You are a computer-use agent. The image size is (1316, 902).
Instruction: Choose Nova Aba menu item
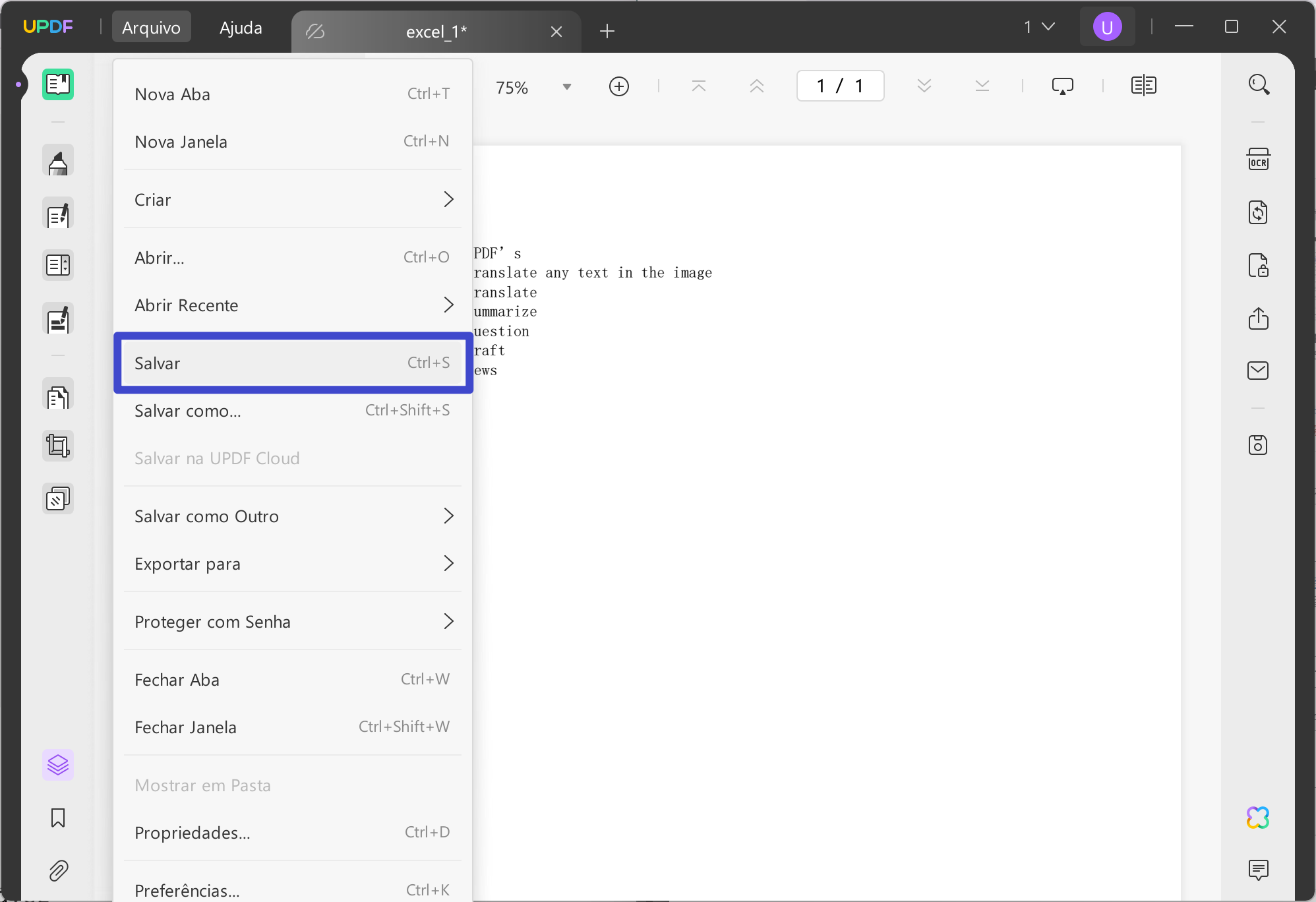pyautogui.click(x=293, y=94)
